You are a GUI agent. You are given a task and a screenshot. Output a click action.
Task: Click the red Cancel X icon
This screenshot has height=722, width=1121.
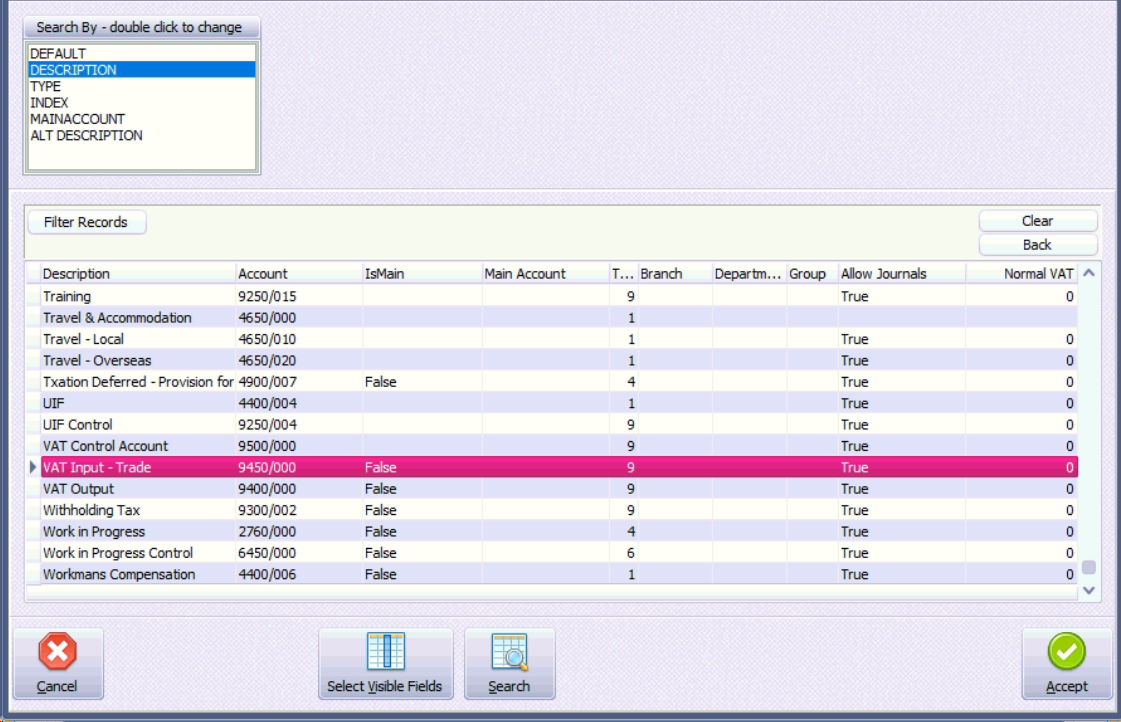tap(57, 654)
